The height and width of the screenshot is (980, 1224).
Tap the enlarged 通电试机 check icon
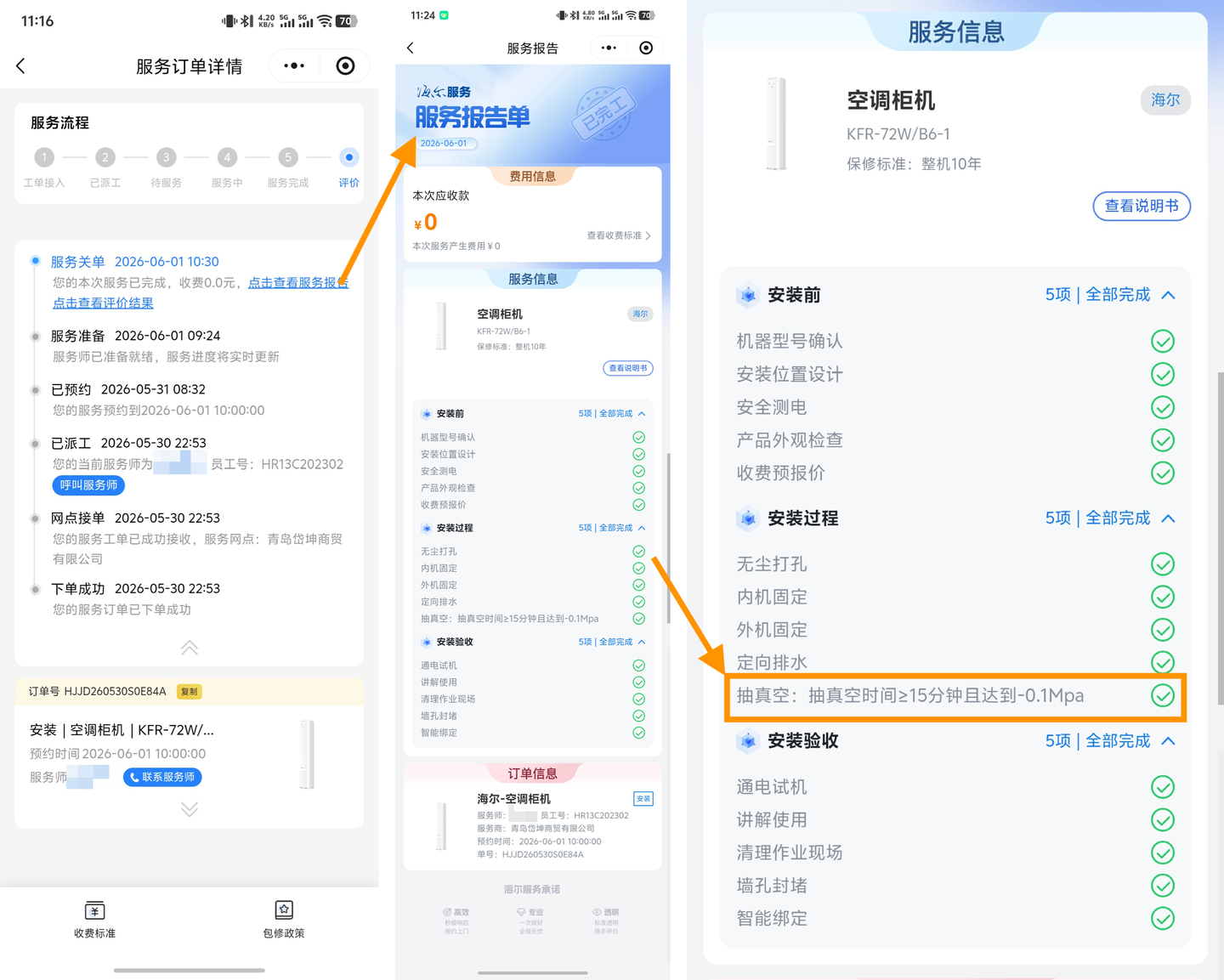click(1163, 787)
